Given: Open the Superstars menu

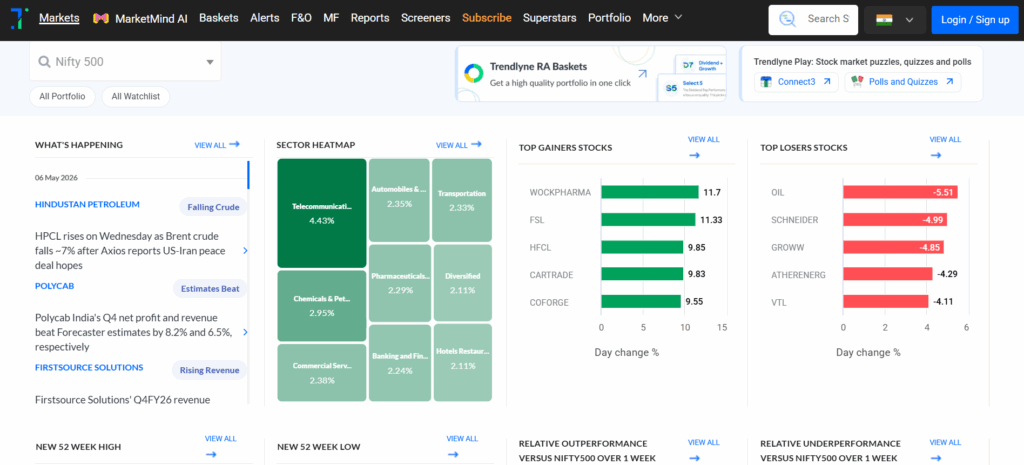Looking at the screenshot, I should click(x=549, y=18).
